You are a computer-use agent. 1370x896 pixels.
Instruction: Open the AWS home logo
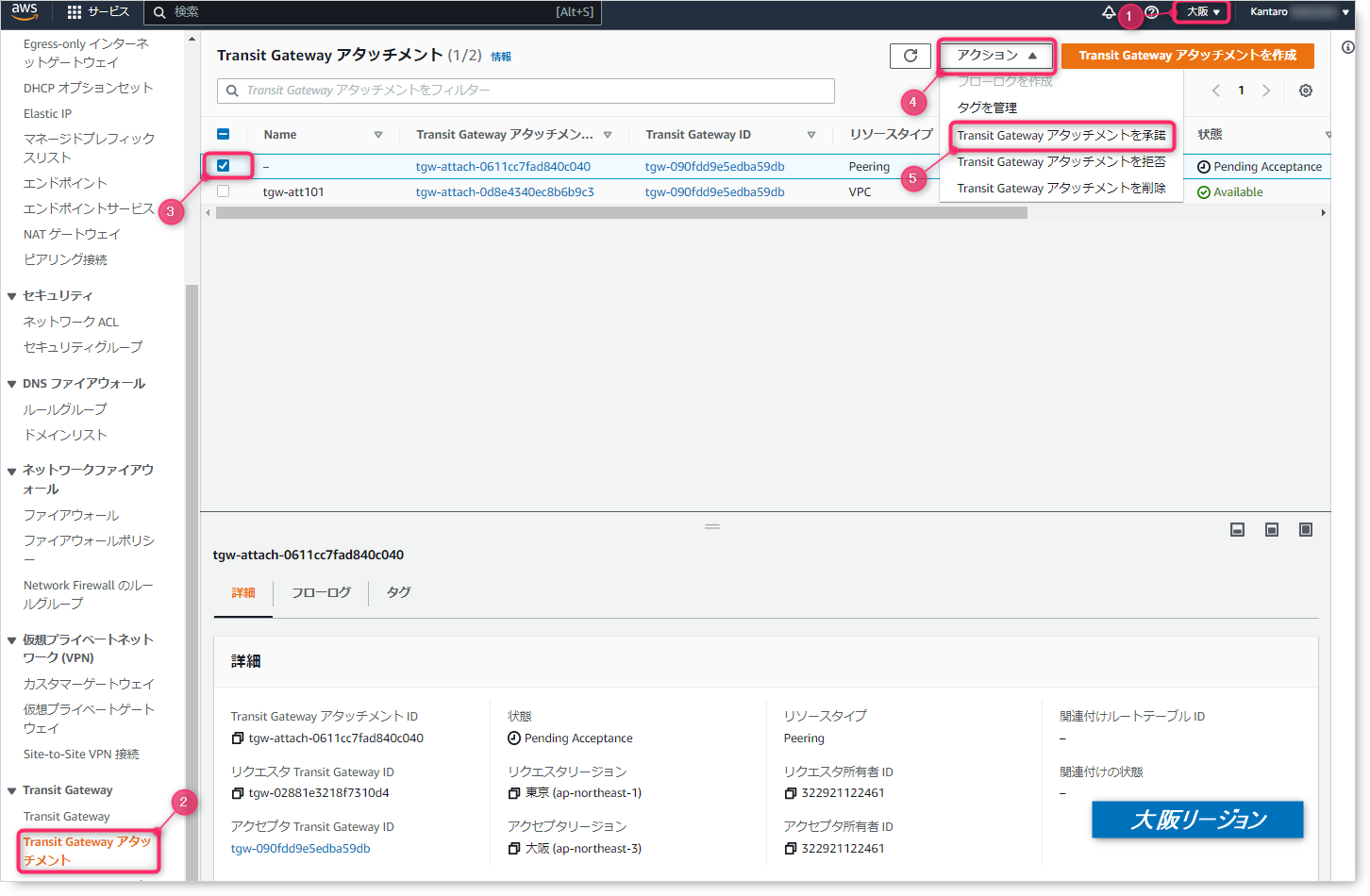(x=25, y=11)
